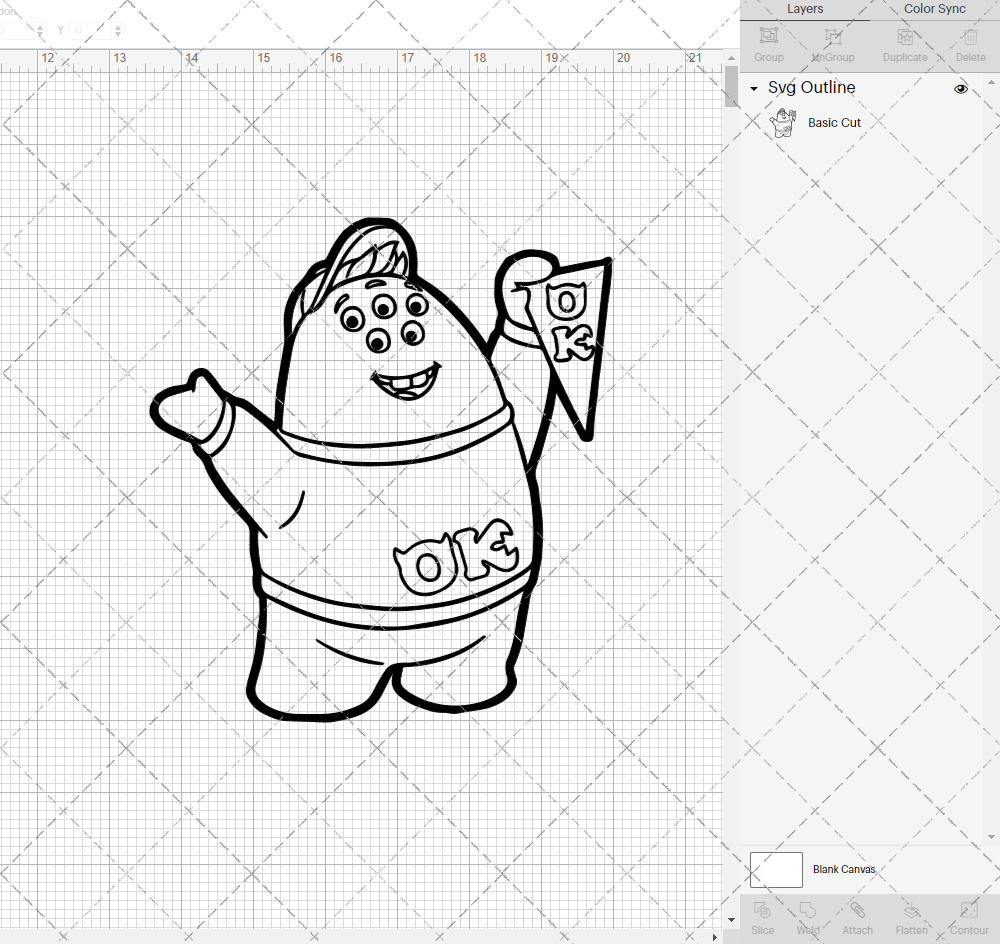Viewport: 1000px width, 944px height.
Task: Click the Group icon in Layers panel
Action: (768, 36)
